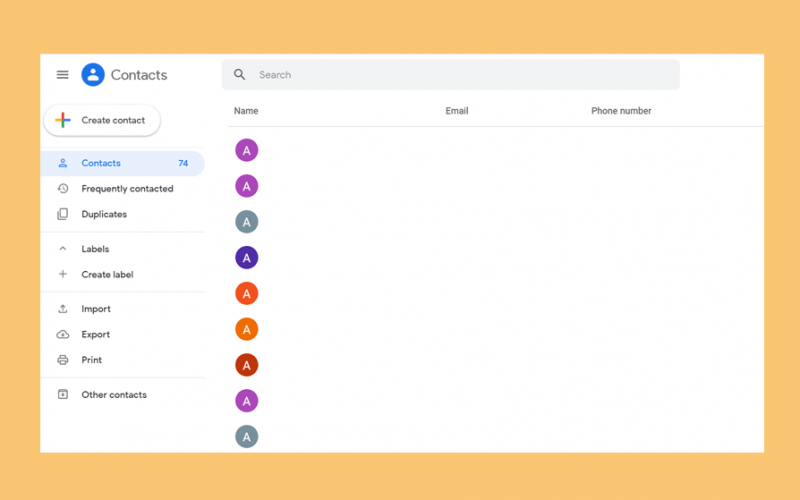
Task: Click the colorful plus icon
Action: pyautogui.click(x=63, y=120)
